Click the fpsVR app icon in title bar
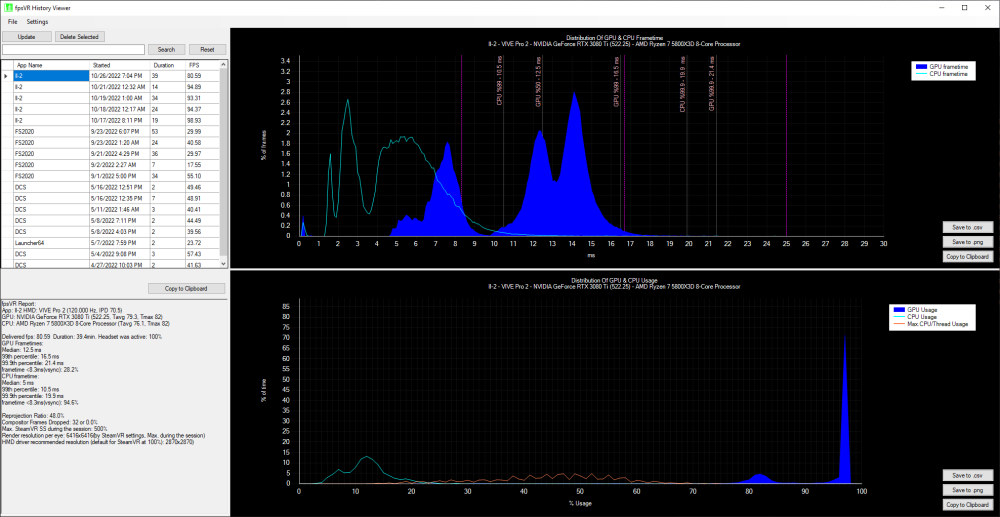 coord(8,7)
